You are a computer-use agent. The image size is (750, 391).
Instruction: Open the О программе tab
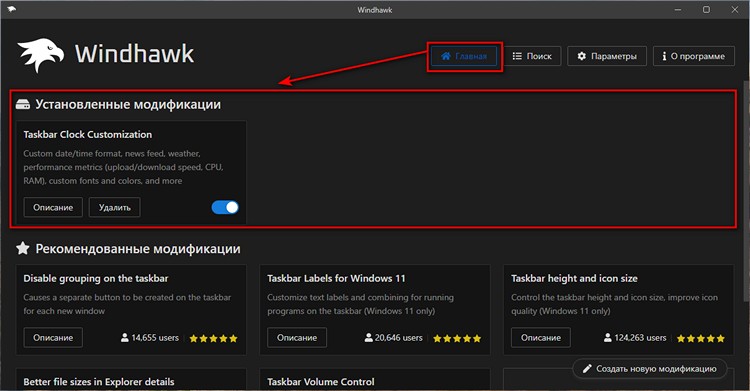click(694, 56)
